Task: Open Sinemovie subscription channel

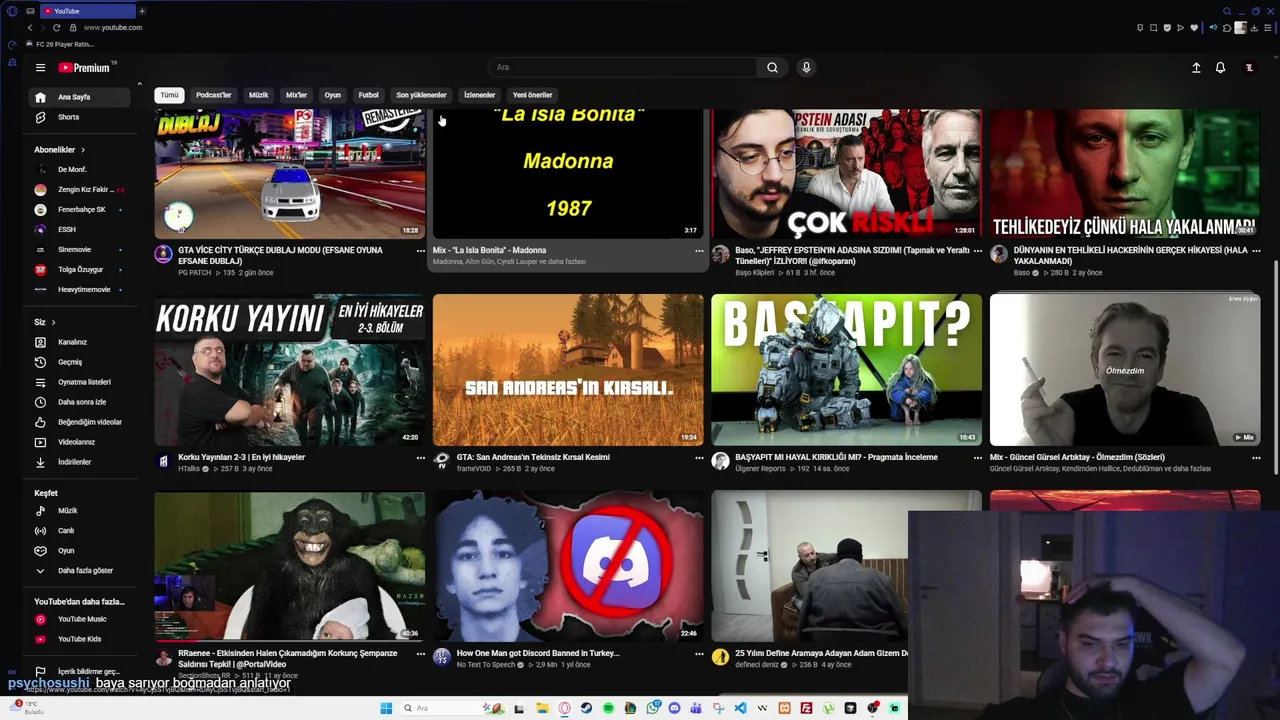Action: tap(80, 250)
